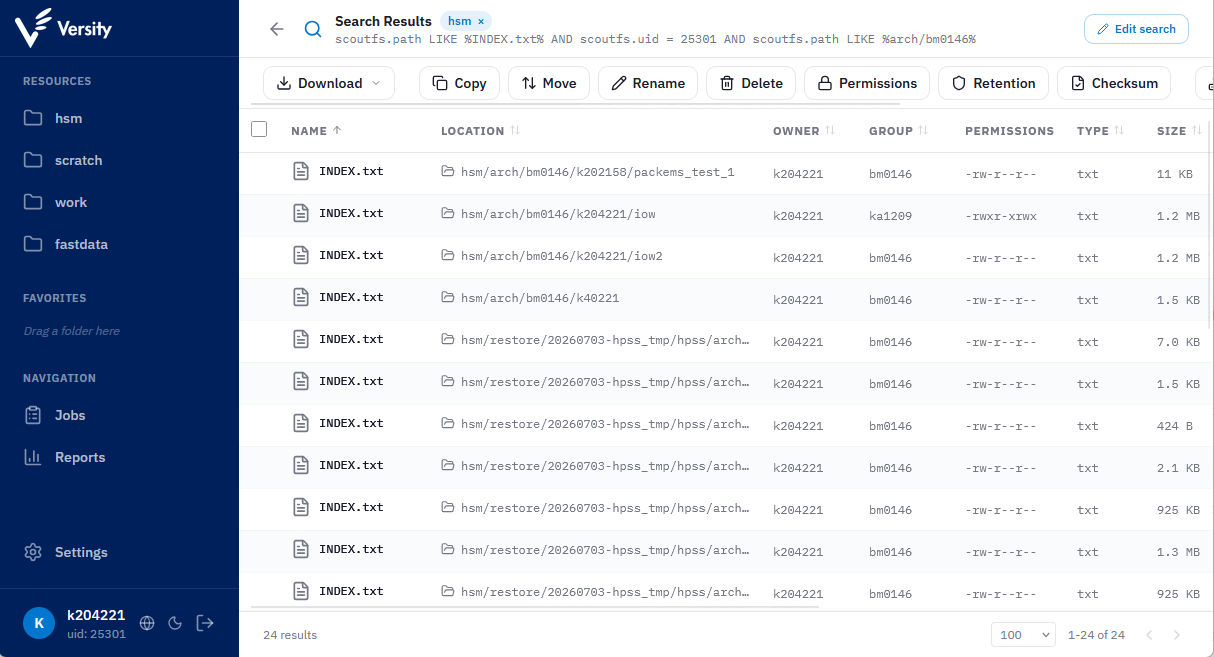Screen dimensions: 1214x657
Task: Click location hsm/arch/bm0146/k204221/iow2
Action: (x=562, y=256)
